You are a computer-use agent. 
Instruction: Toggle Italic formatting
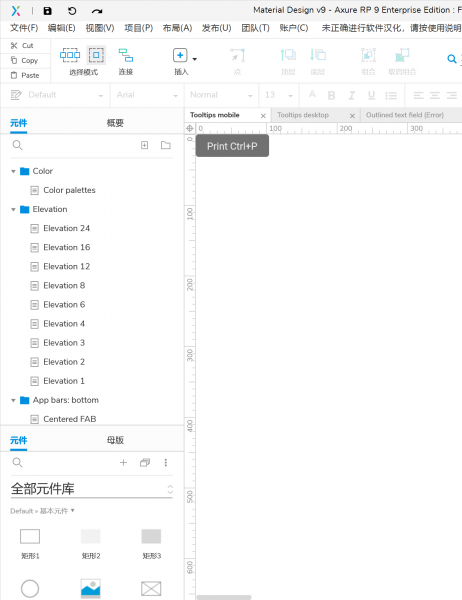pos(351,95)
